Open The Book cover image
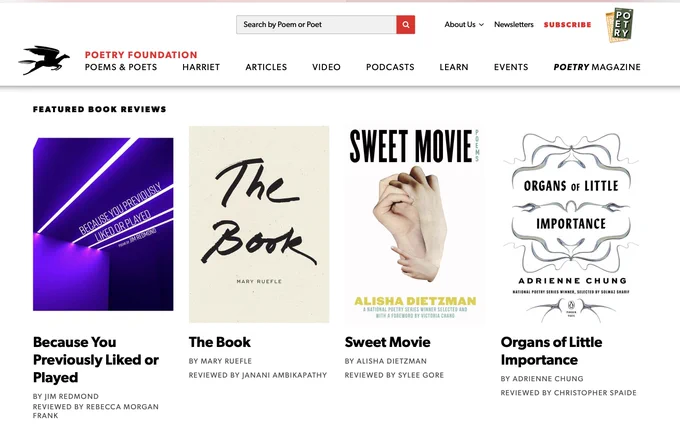 point(259,224)
